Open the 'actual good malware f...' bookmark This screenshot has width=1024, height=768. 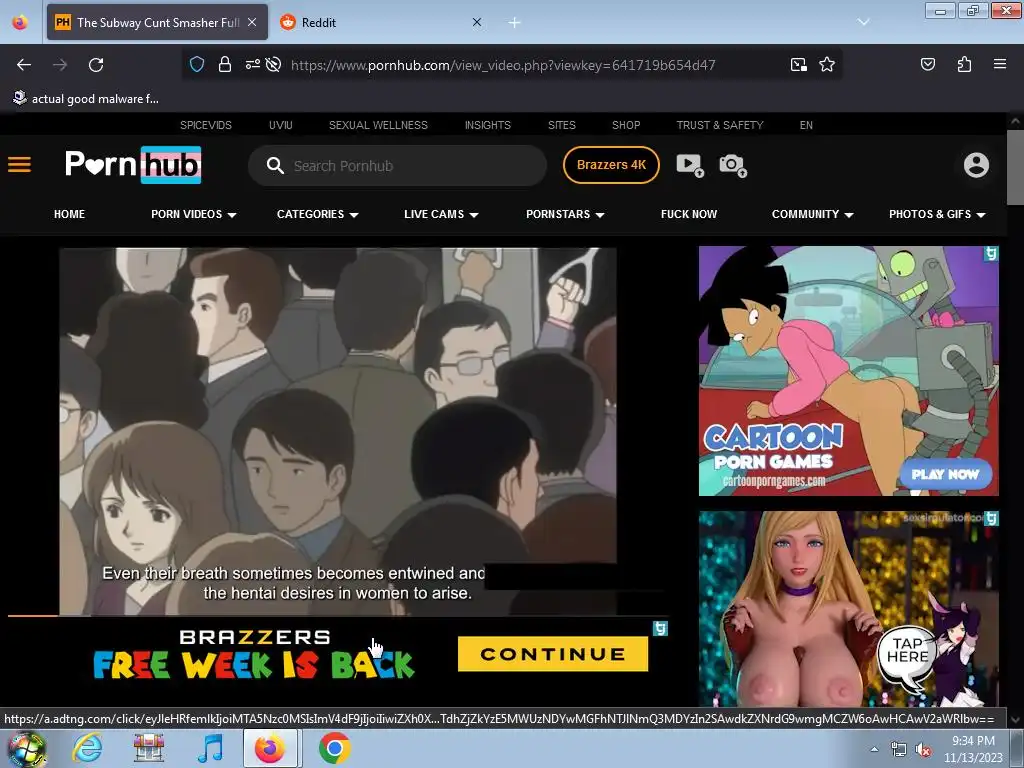click(x=86, y=99)
